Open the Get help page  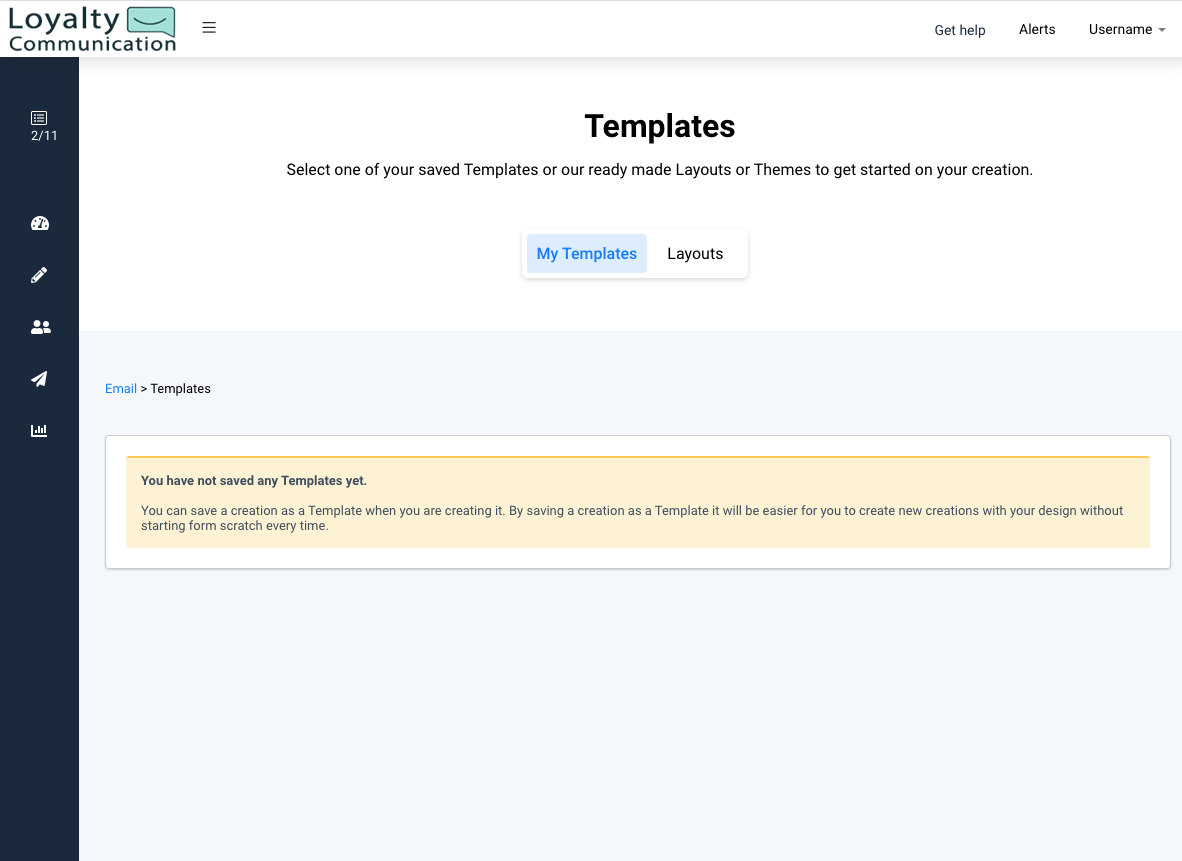click(x=959, y=30)
